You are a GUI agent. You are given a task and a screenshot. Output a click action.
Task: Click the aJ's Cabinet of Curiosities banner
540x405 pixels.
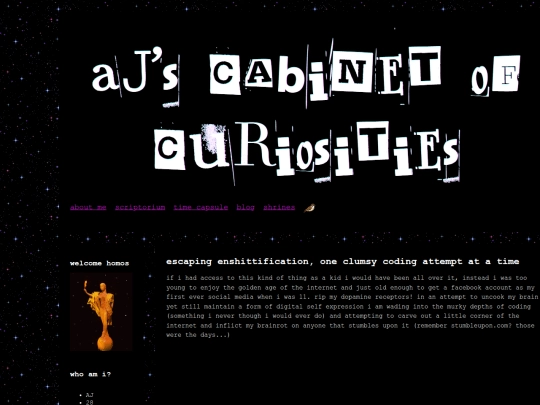306,112
